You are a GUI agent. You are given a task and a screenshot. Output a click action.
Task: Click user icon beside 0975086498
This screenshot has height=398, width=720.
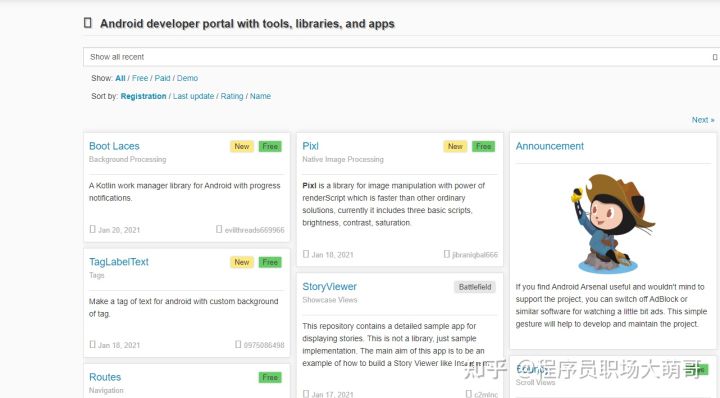click(238, 344)
